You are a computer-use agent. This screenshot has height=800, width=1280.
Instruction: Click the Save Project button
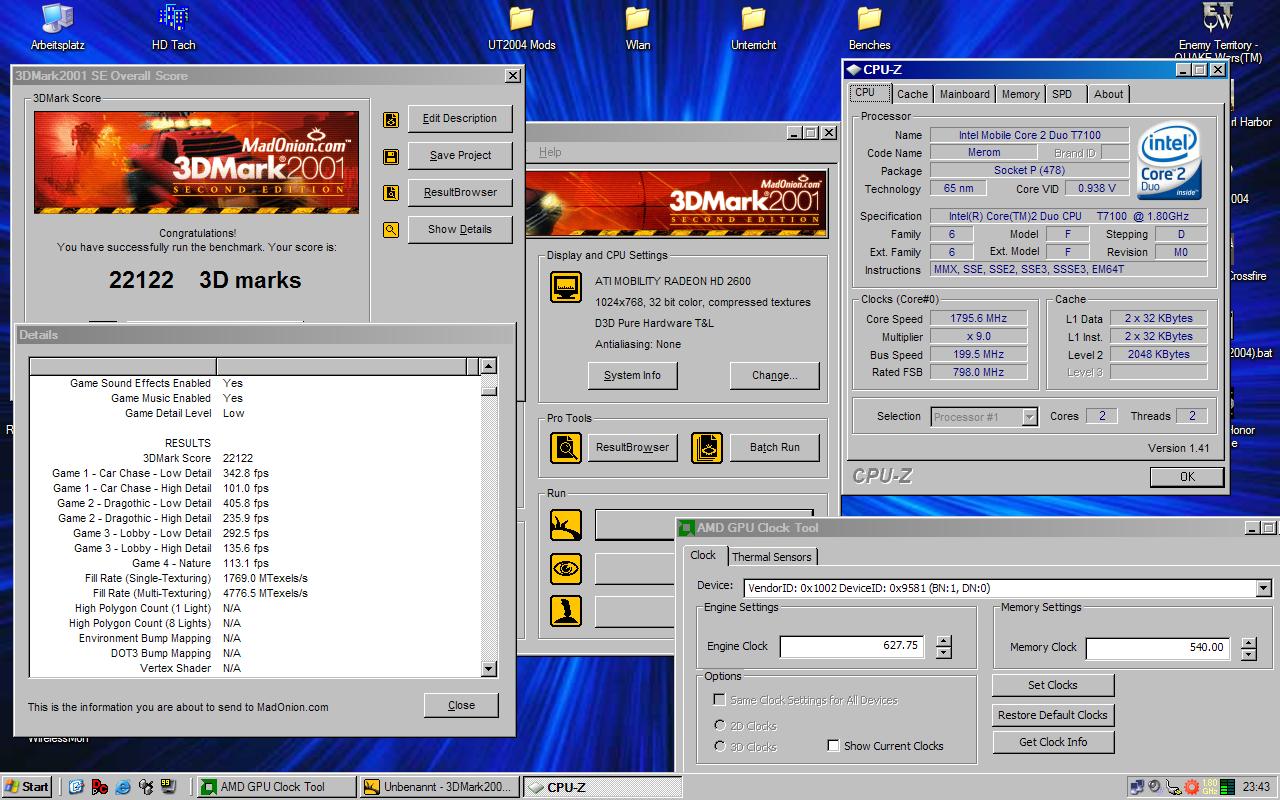pos(460,155)
